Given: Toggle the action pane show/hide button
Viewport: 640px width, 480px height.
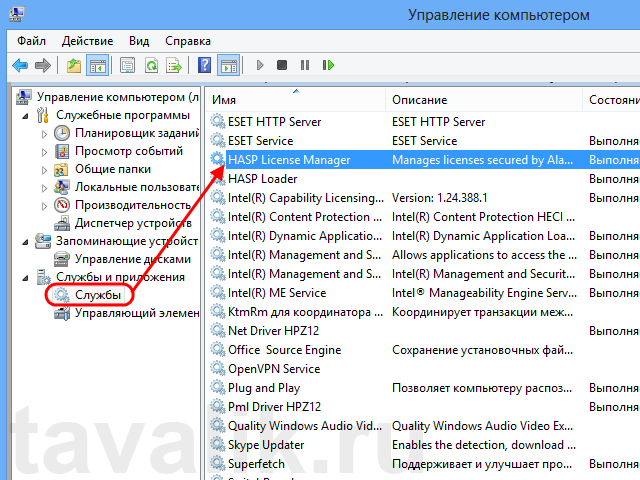Looking at the screenshot, I should coord(228,66).
